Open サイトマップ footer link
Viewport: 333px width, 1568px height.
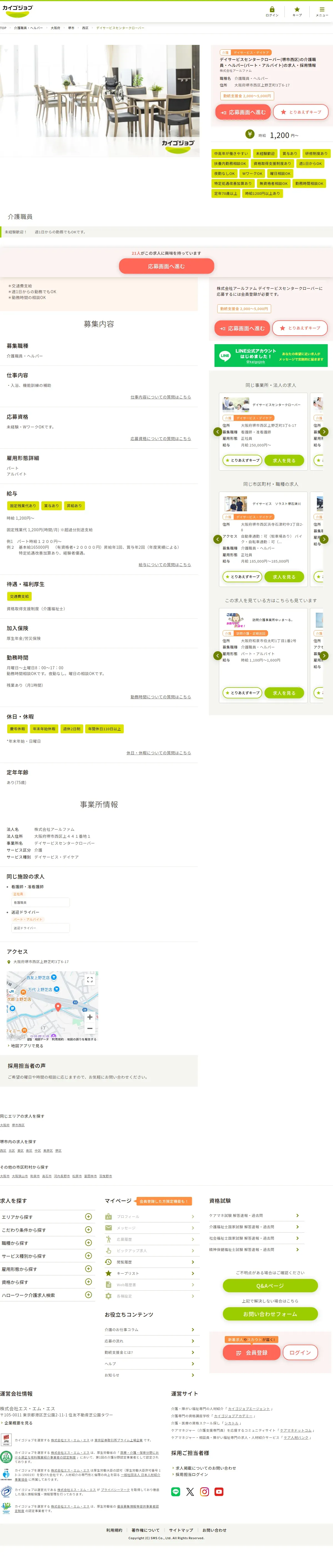[x=181, y=1530]
